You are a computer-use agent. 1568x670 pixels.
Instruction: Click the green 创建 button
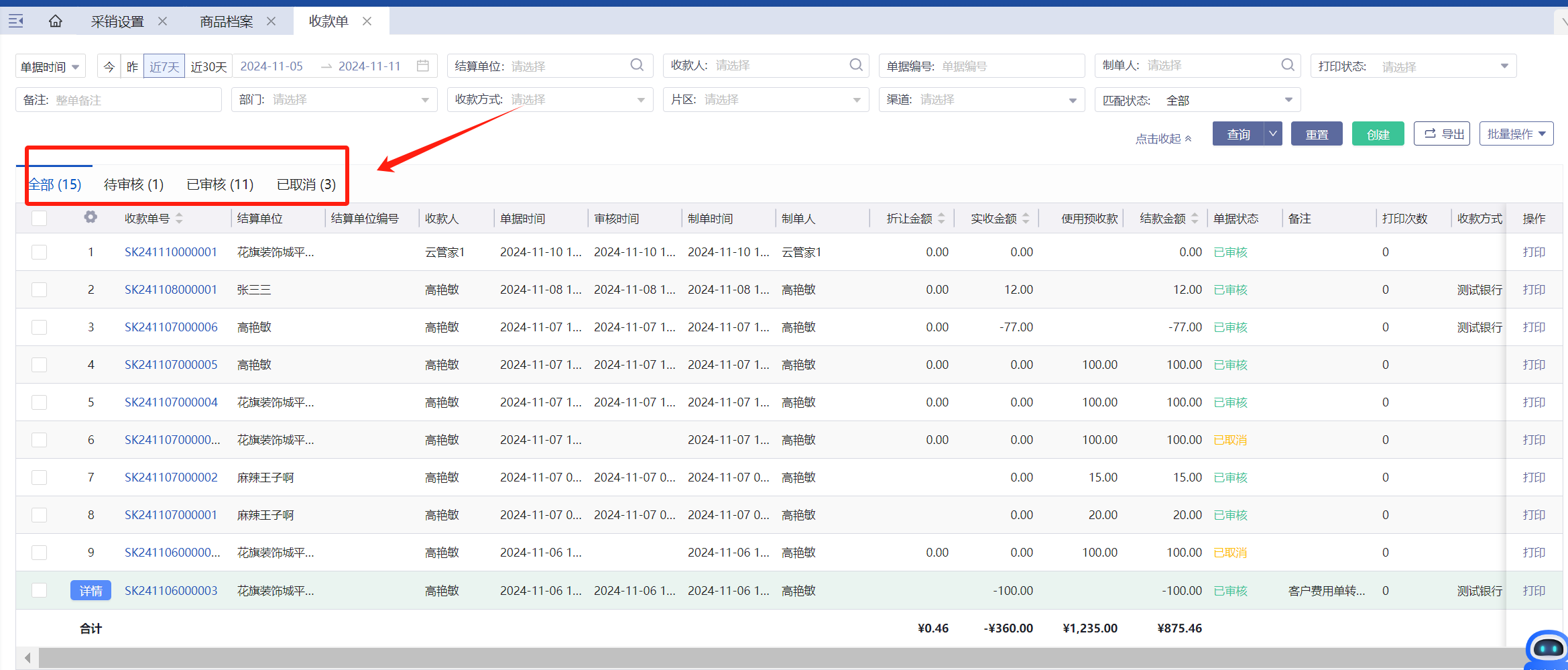pyautogui.click(x=1378, y=134)
